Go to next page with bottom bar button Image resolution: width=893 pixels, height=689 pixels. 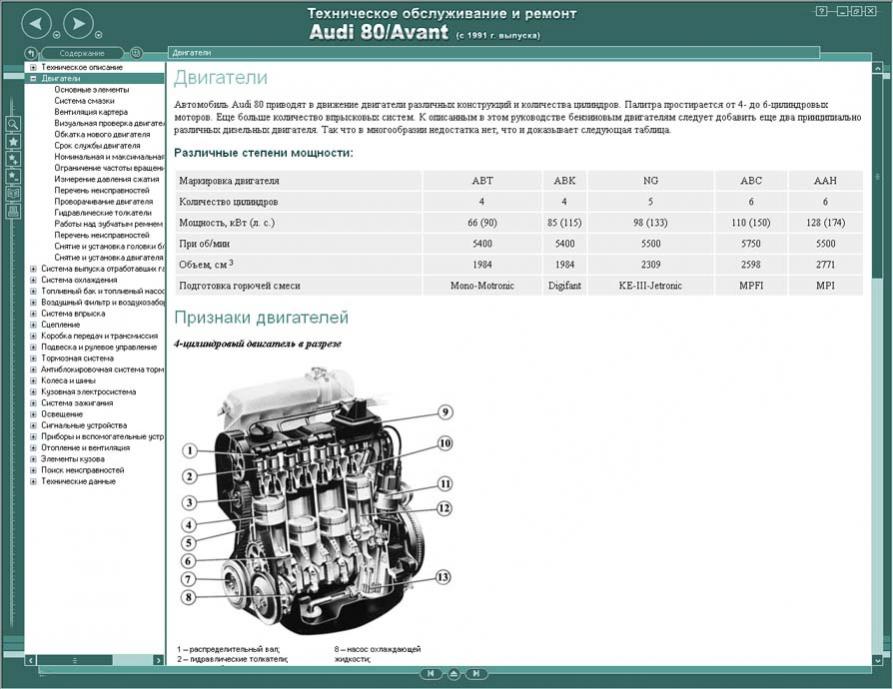476,674
